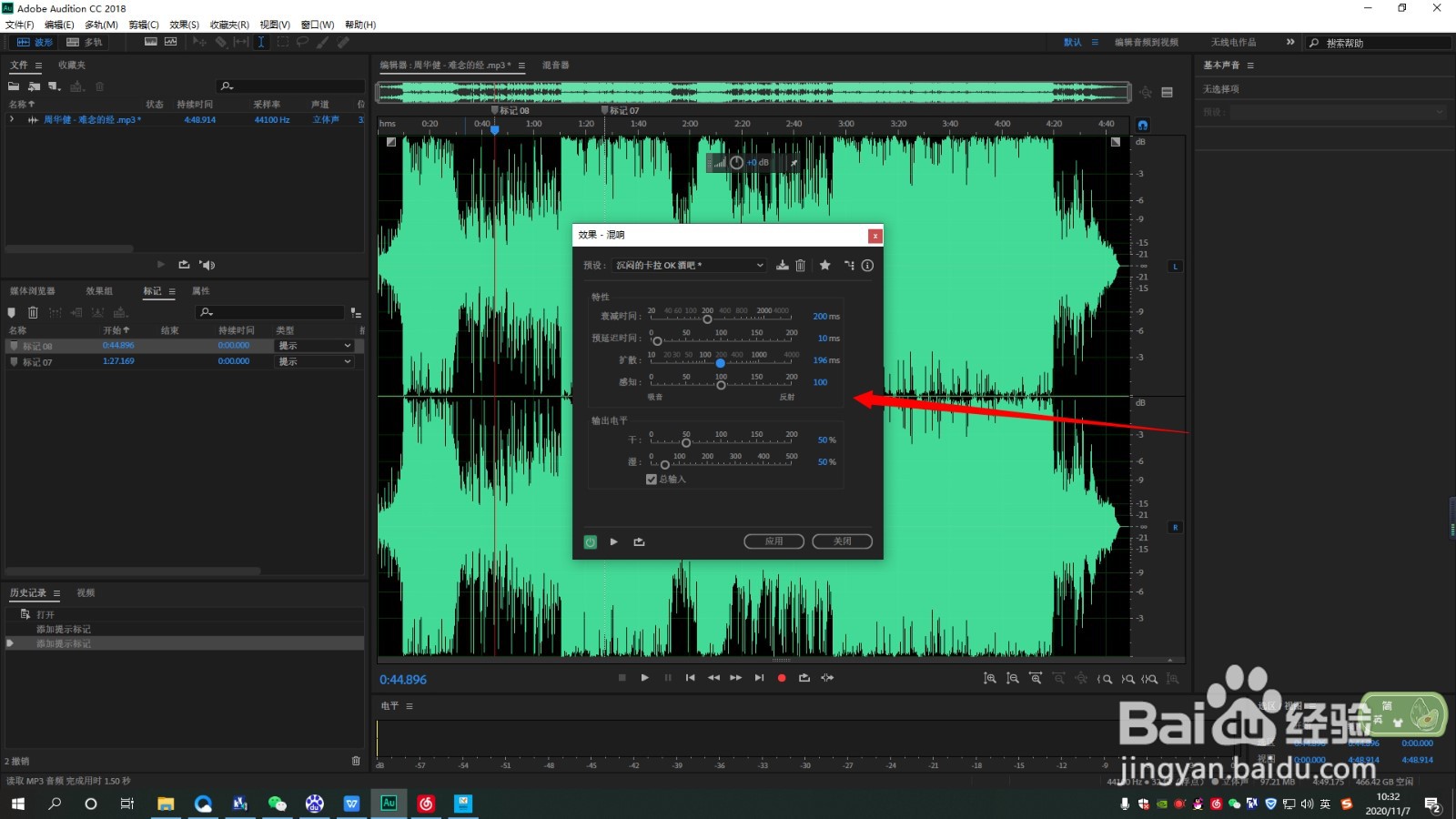Open 标记 07 type dropdown
Viewport: 1456px width, 819px height.
tap(314, 362)
